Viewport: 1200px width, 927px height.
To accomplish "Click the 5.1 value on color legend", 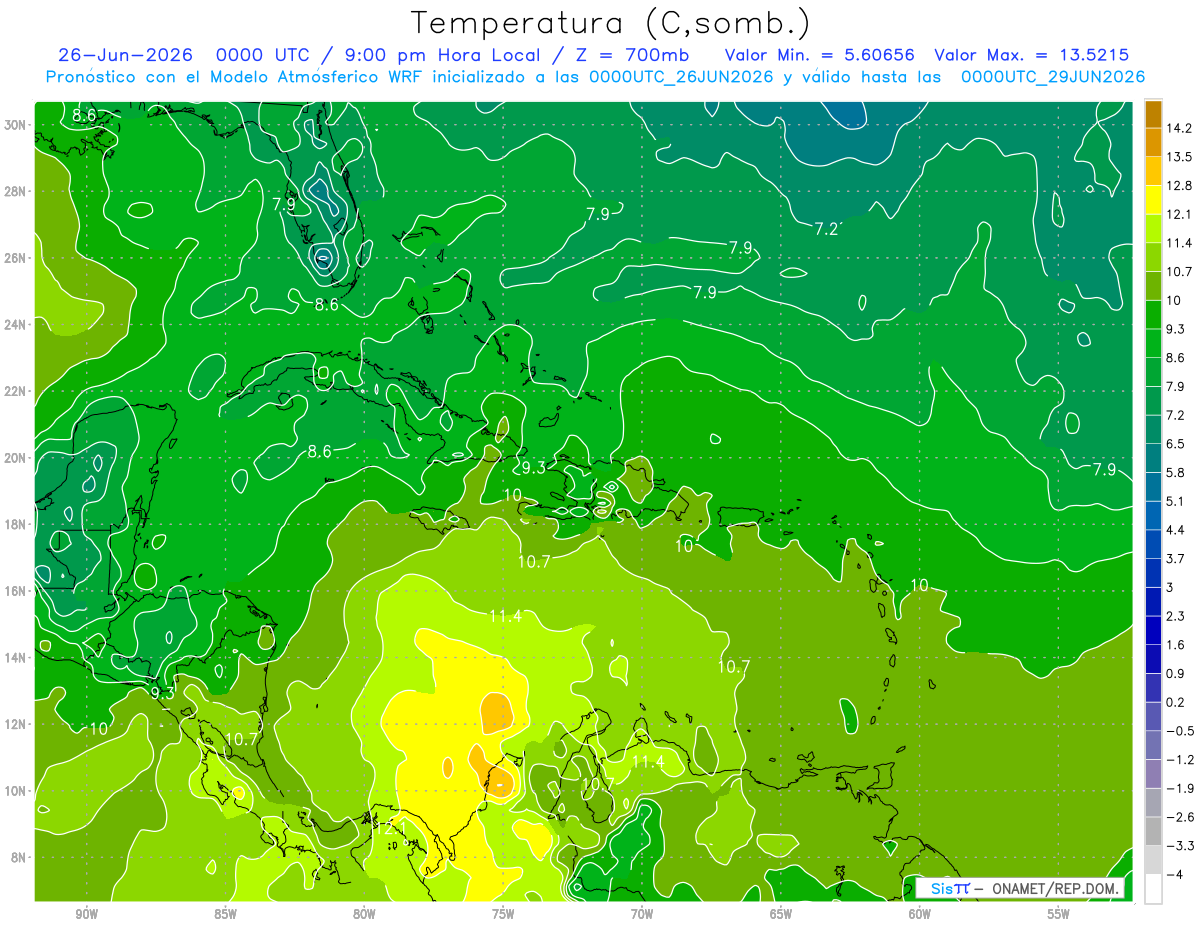I will [x=1175, y=501].
